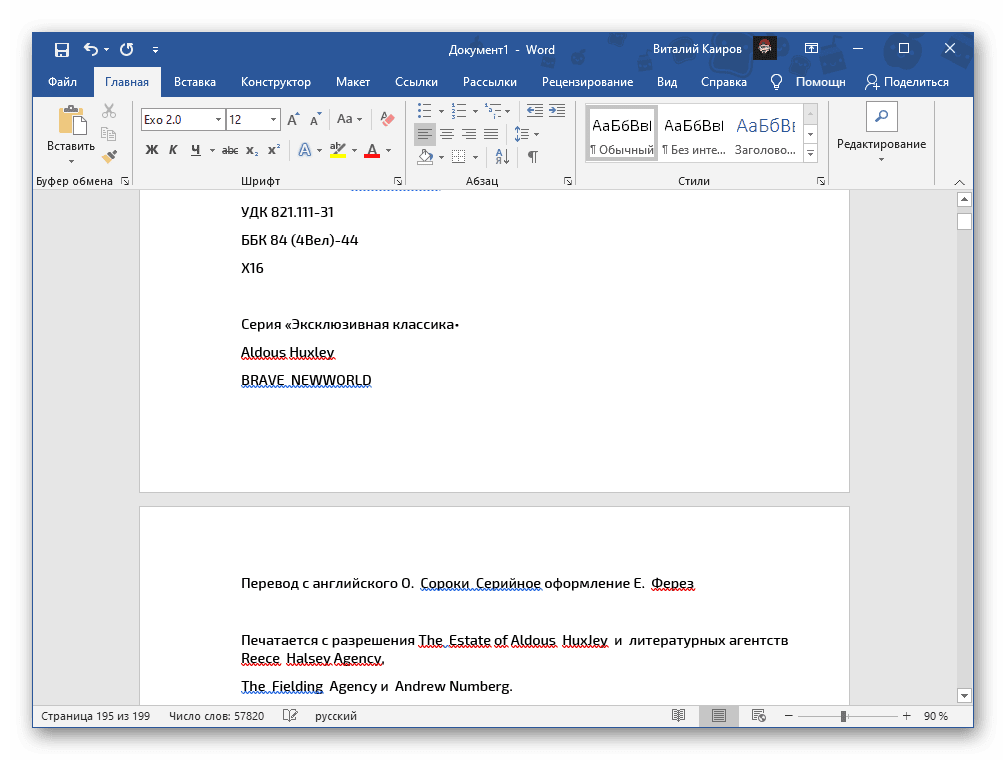Apply a bulleted list
This screenshot has width=1006, height=760.
point(425,111)
